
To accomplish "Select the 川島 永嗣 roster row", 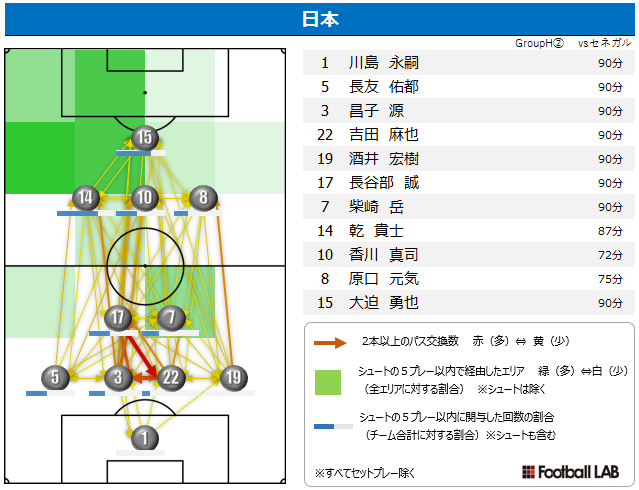I will click(x=469, y=63).
